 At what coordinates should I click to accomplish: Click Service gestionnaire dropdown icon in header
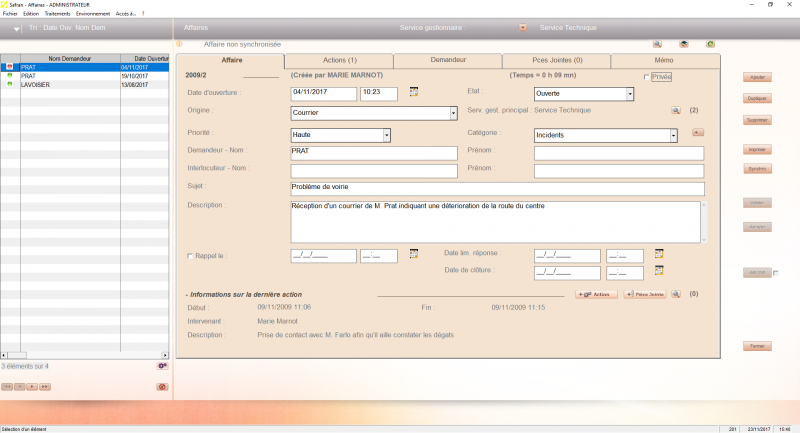[x=523, y=28]
